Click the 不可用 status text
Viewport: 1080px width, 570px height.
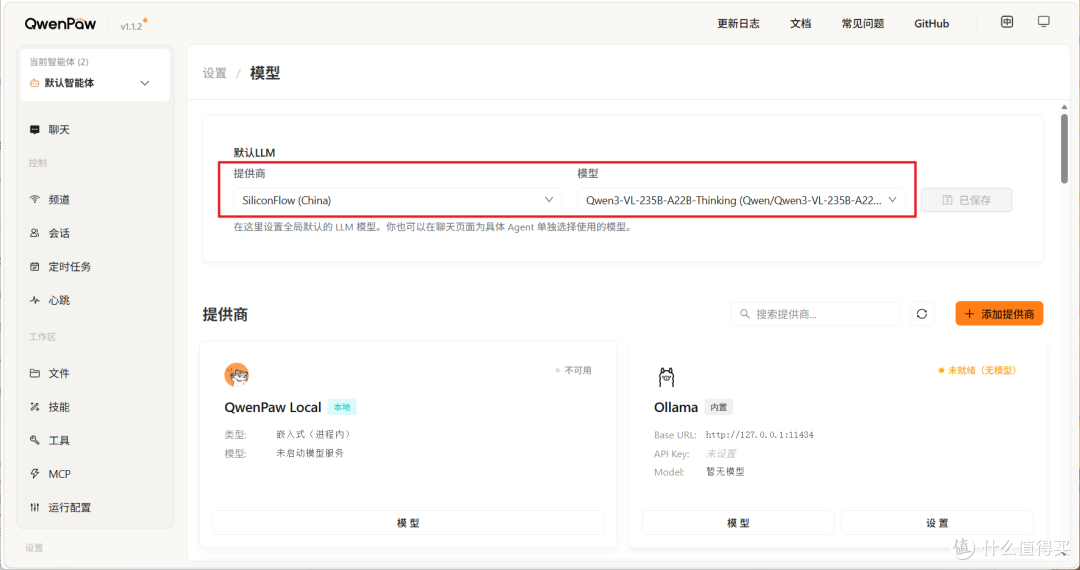coord(578,370)
